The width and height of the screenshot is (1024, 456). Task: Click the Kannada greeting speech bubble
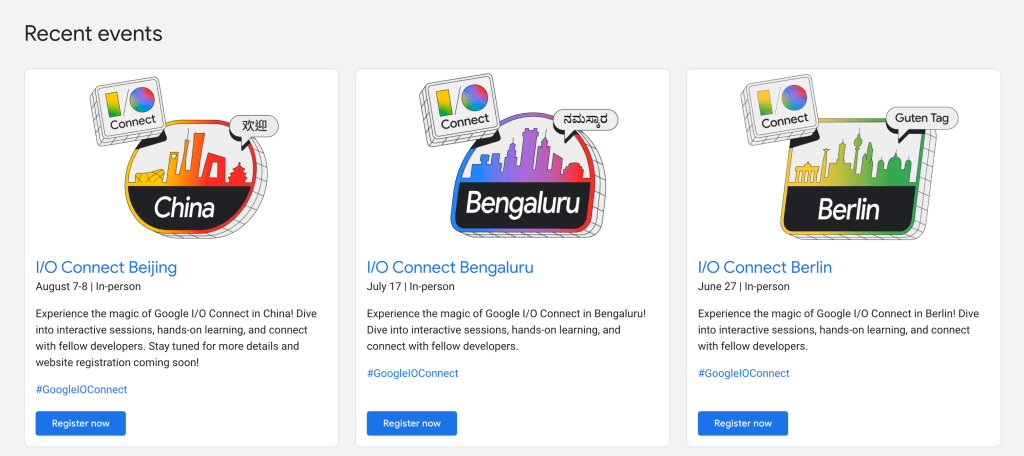pos(585,120)
